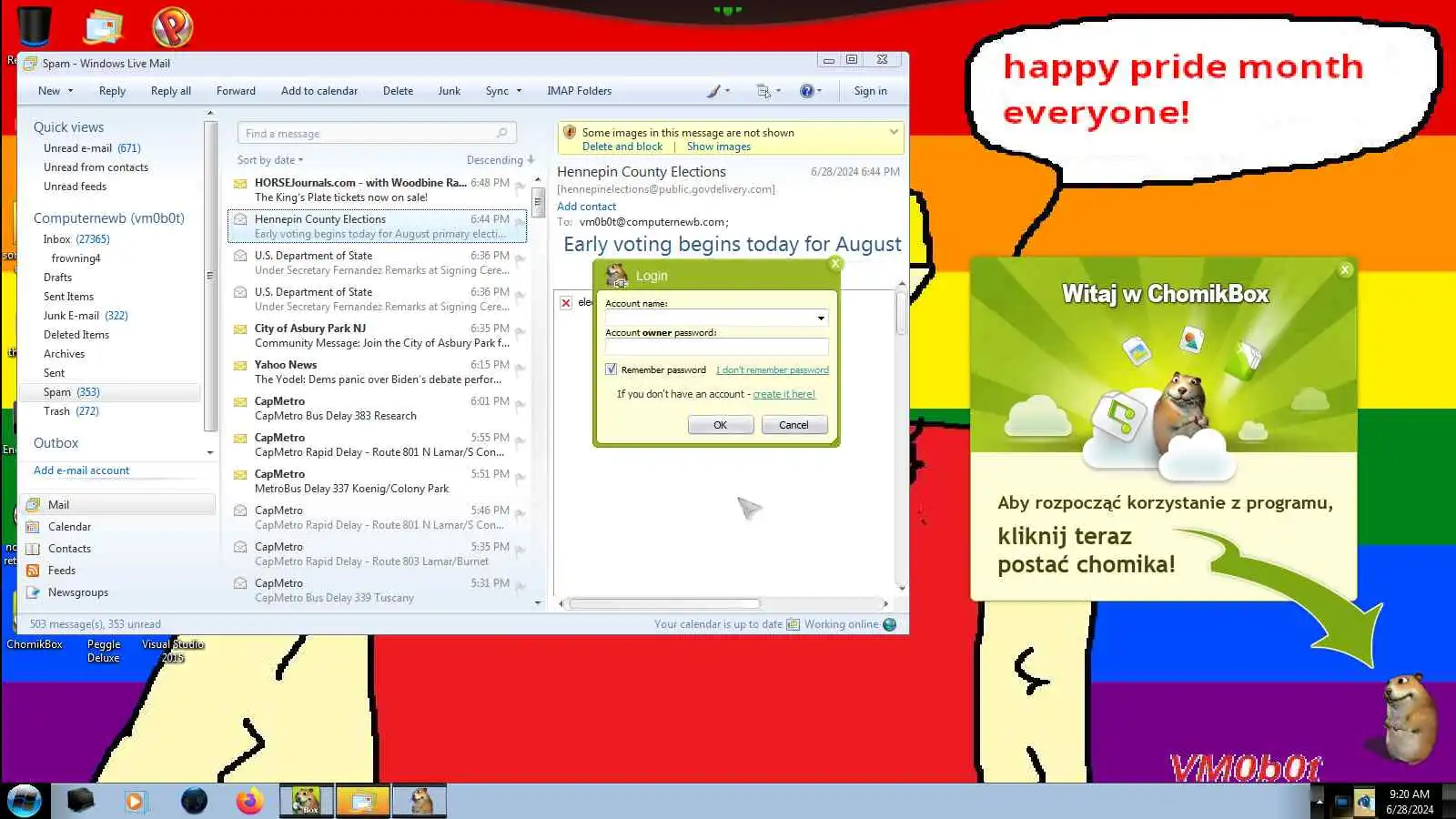Collapse the image warning bar chevron
Image resolution: width=1456 pixels, height=819 pixels.
(894, 132)
